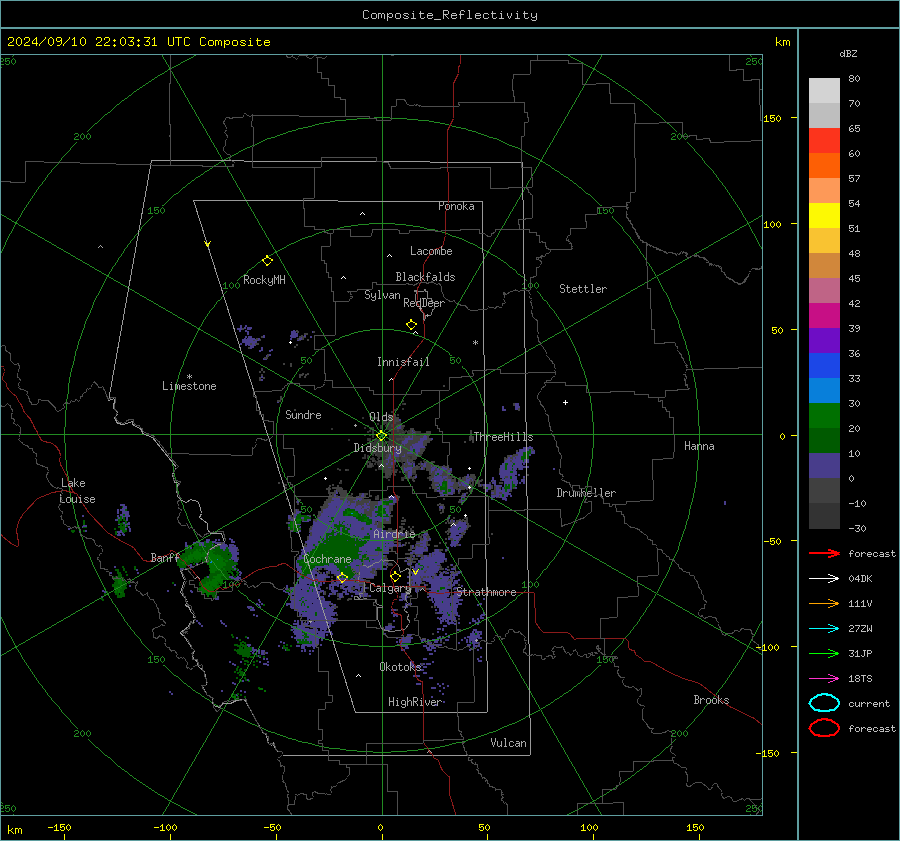Viewport: 900px width, 841px height.
Task: Click the Vulcan town label
Action: (x=508, y=743)
